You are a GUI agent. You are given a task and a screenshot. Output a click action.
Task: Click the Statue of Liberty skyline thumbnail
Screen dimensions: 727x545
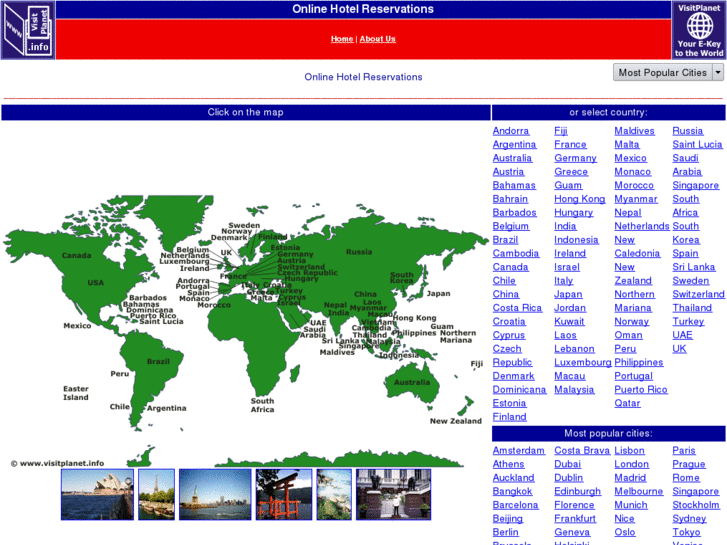pyautogui.click(x=215, y=494)
